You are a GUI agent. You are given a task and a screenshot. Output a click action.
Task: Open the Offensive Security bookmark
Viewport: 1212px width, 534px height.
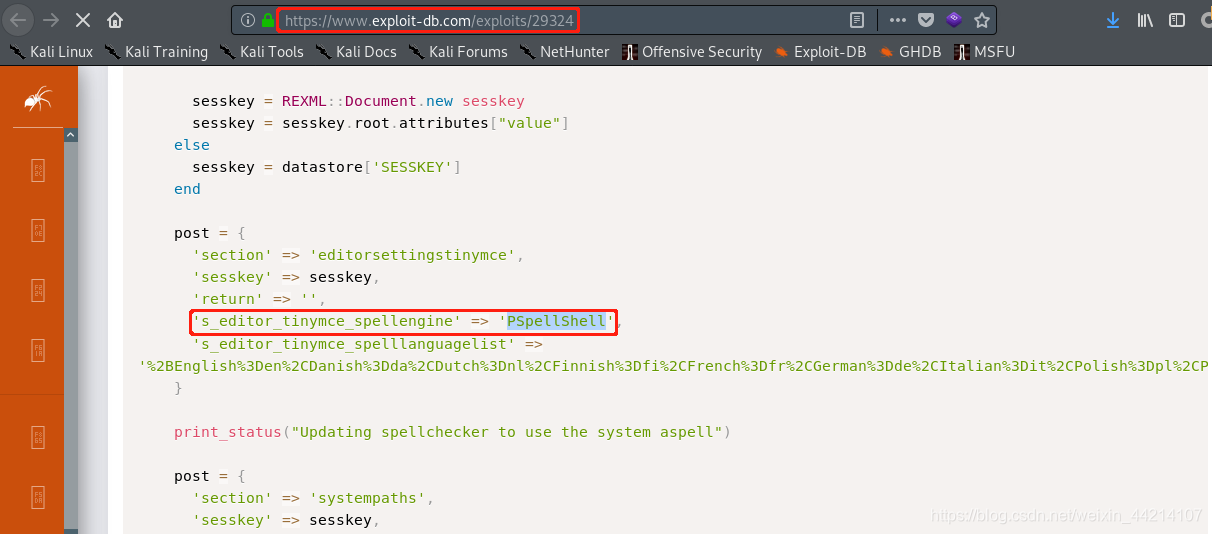coord(692,52)
